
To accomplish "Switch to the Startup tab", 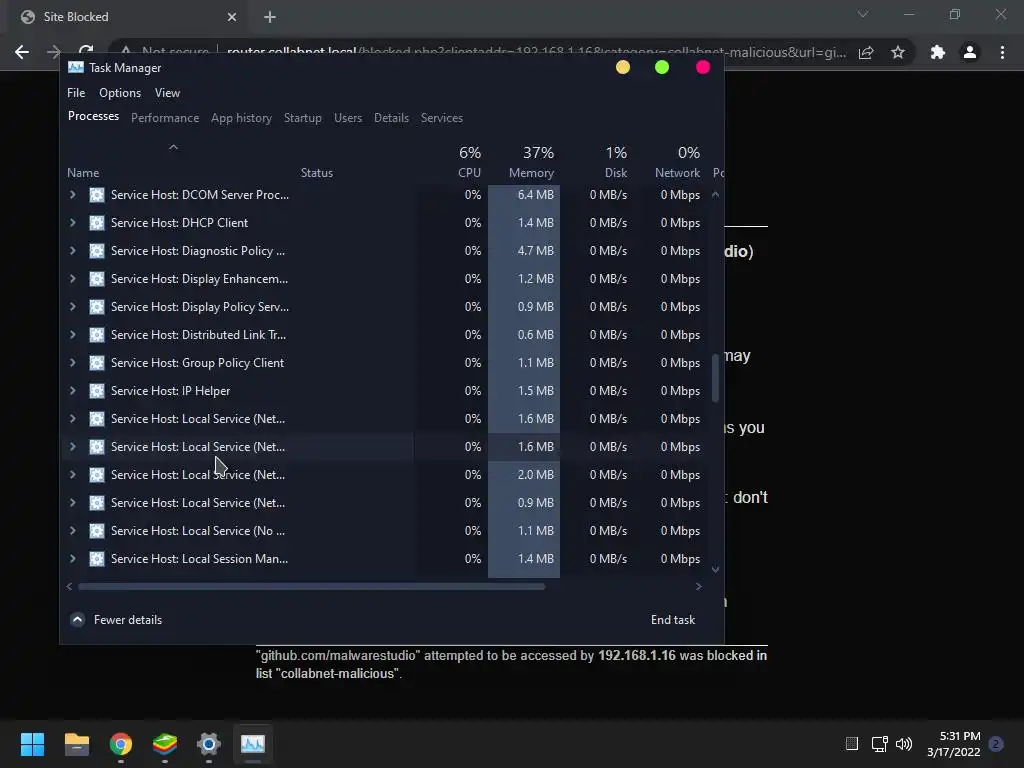I will tap(302, 118).
